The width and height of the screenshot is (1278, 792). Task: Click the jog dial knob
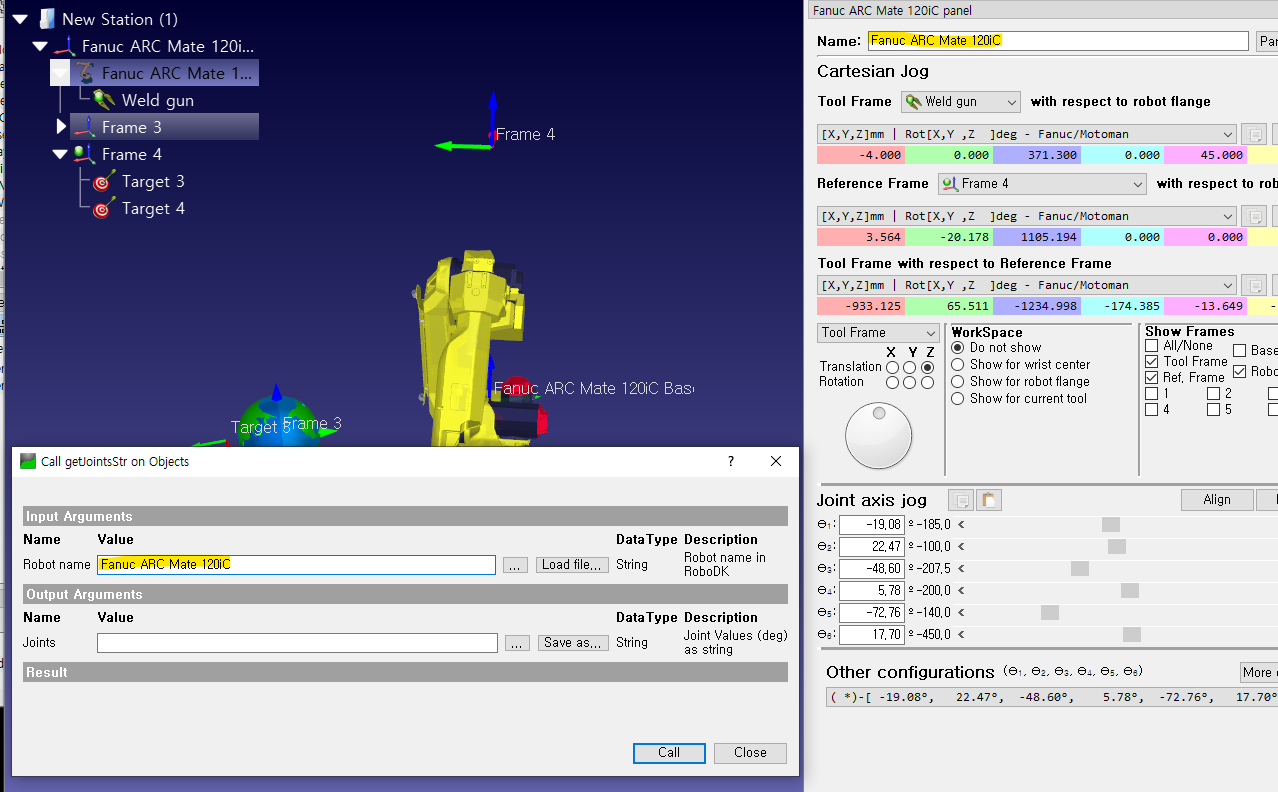click(x=879, y=435)
